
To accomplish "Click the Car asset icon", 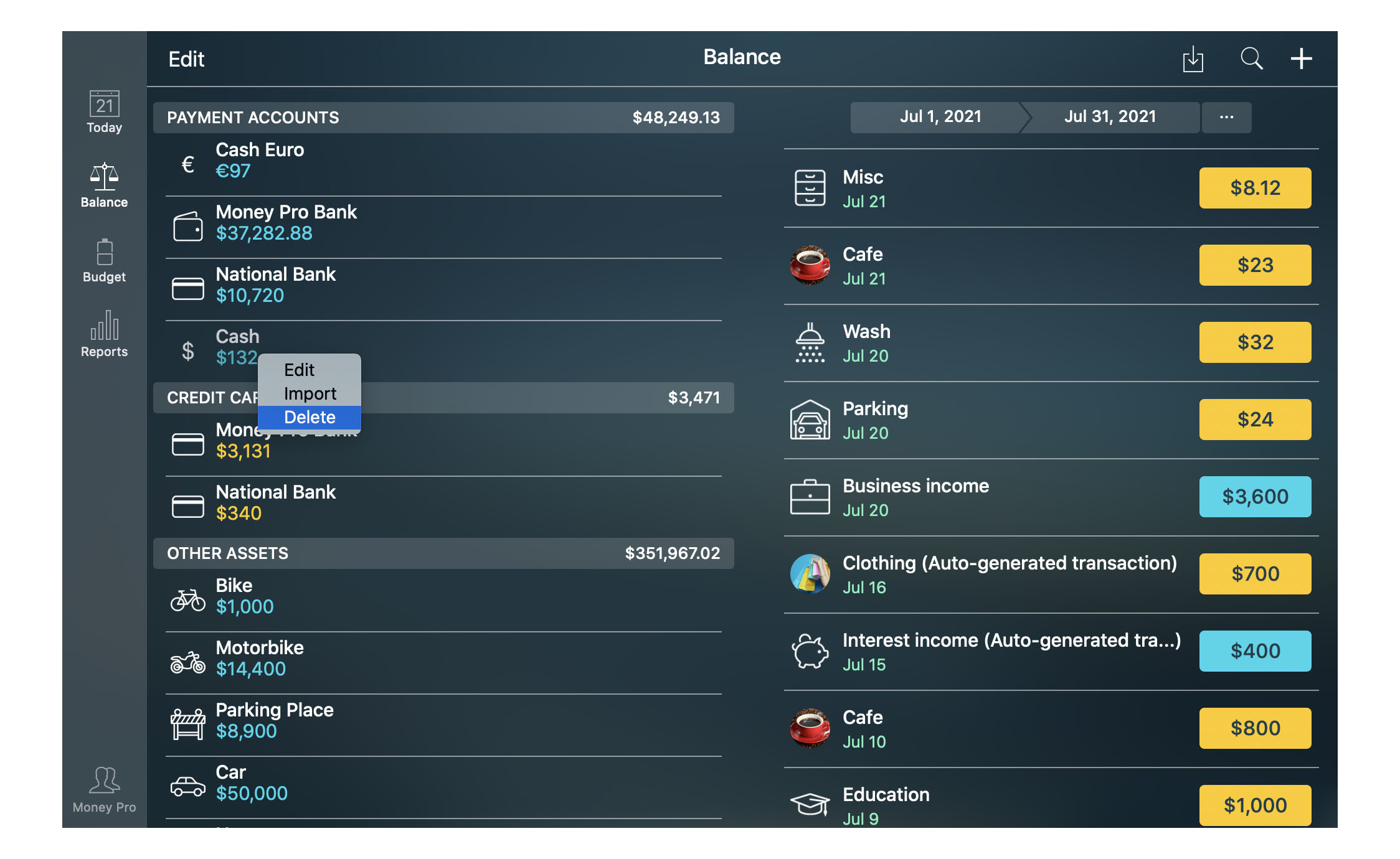I will (x=187, y=785).
